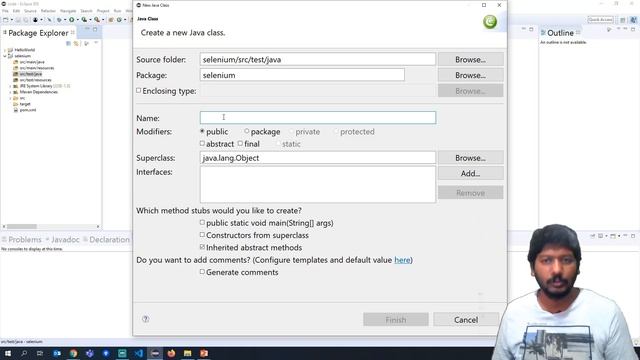Open the File menu in Eclipse
The width and height of the screenshot is (640, 360).
(5, 11)
